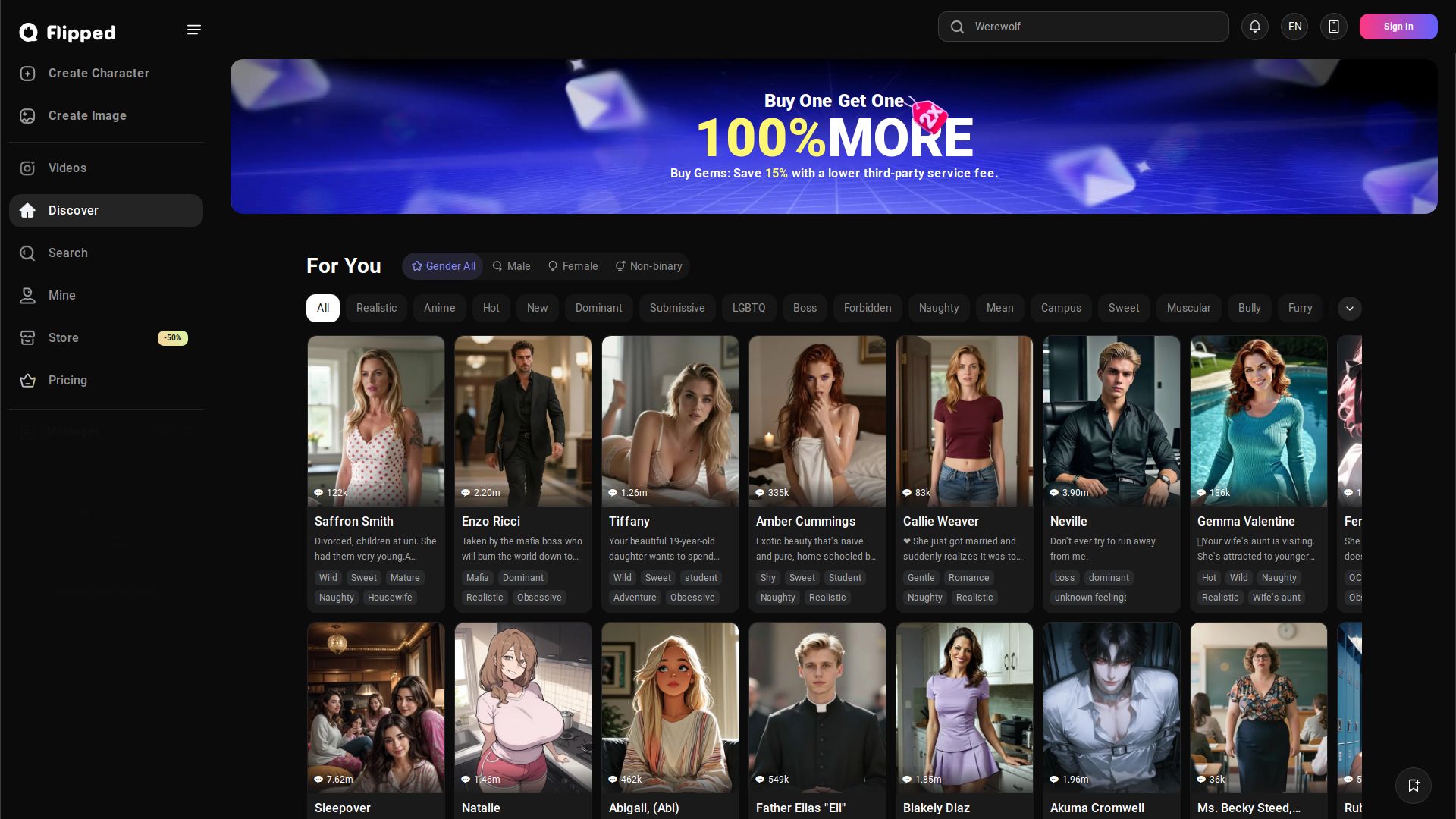The height and width of the screenshot is (819, 1456).
Task: Open notifications bell icon
Action: (x=1255, y=27)
